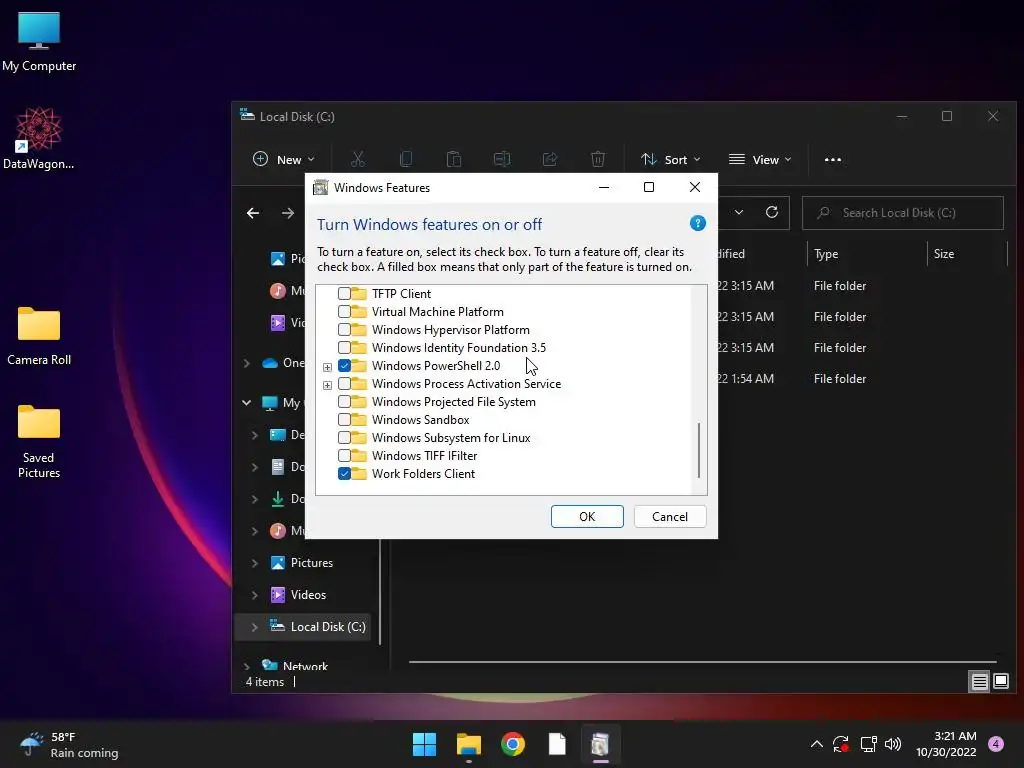The height and width of the screenshot is (768, 1024).
Task: Expand Windows Process Activation Service node
Action: [327, 385]
